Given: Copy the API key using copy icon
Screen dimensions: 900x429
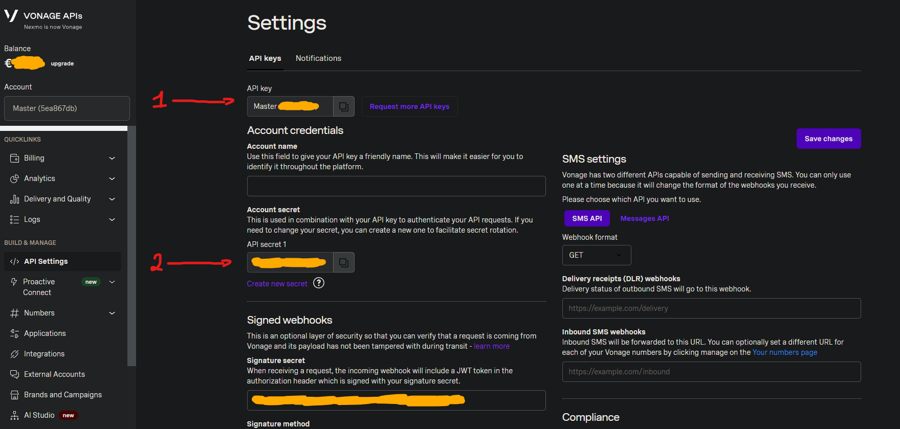Looking at the screenshot, I should (x=343, y=106).
